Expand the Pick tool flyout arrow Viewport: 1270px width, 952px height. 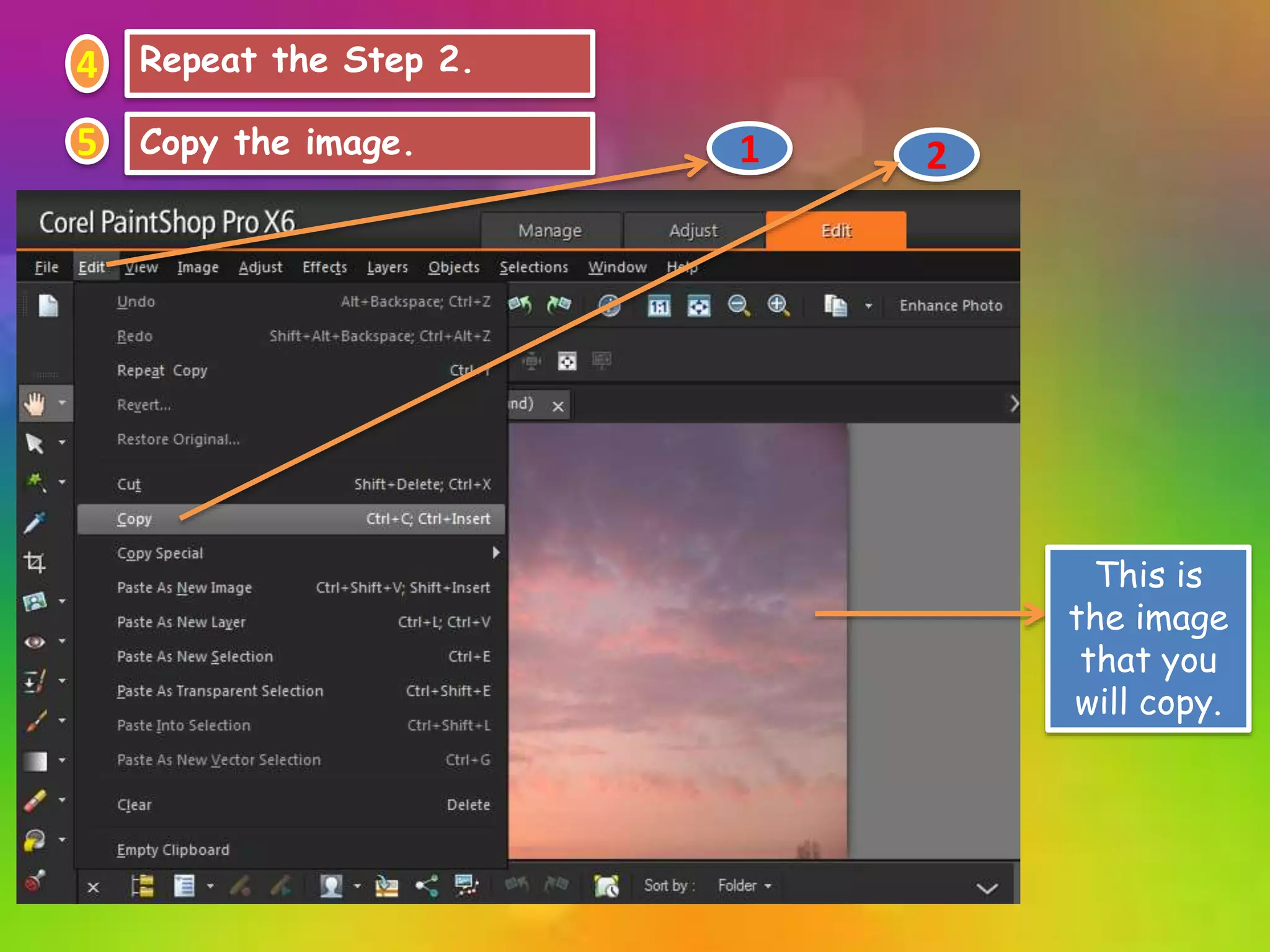tap(62, 443)
